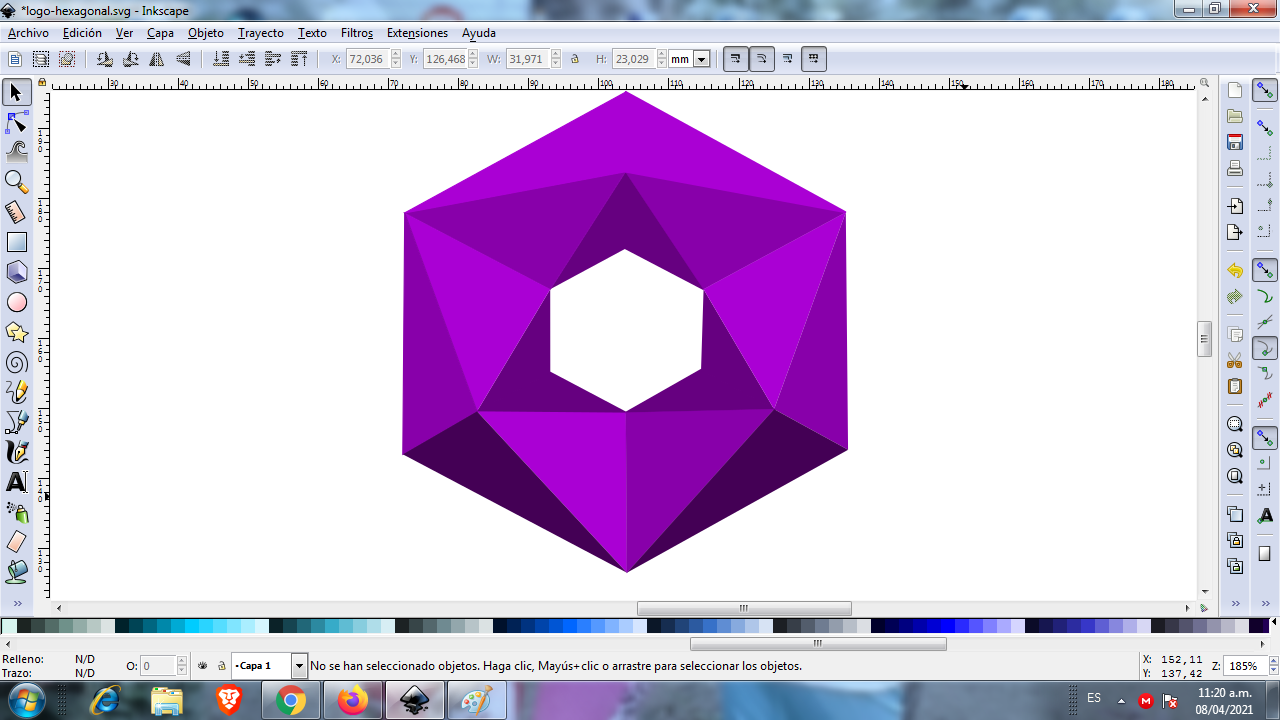Select the Paint bucket fill tool
Image resolution: width=1280 pixels, height=720 pixels.
click(x=16, y=572)
